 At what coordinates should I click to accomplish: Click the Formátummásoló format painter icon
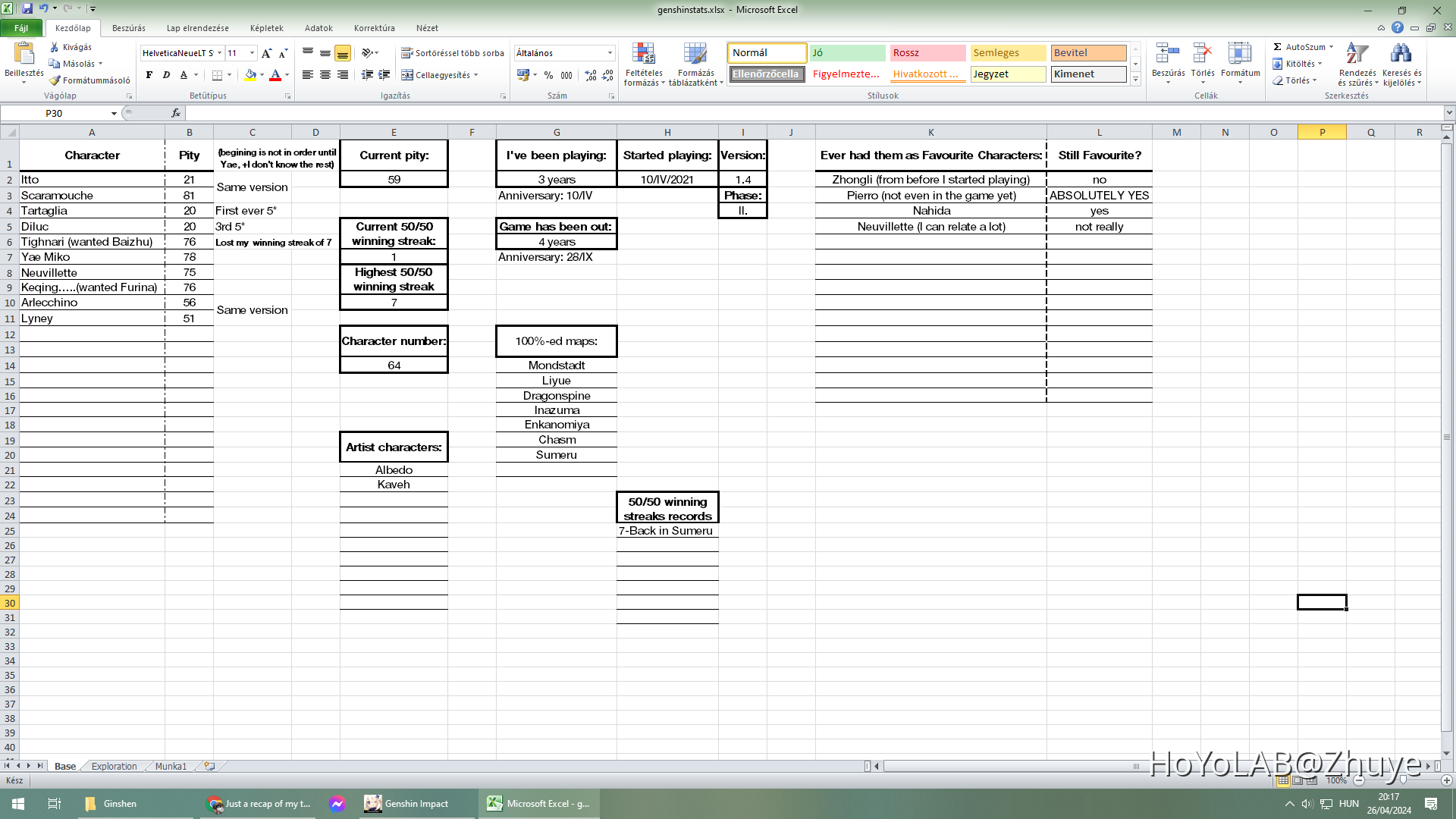[55, 80]
